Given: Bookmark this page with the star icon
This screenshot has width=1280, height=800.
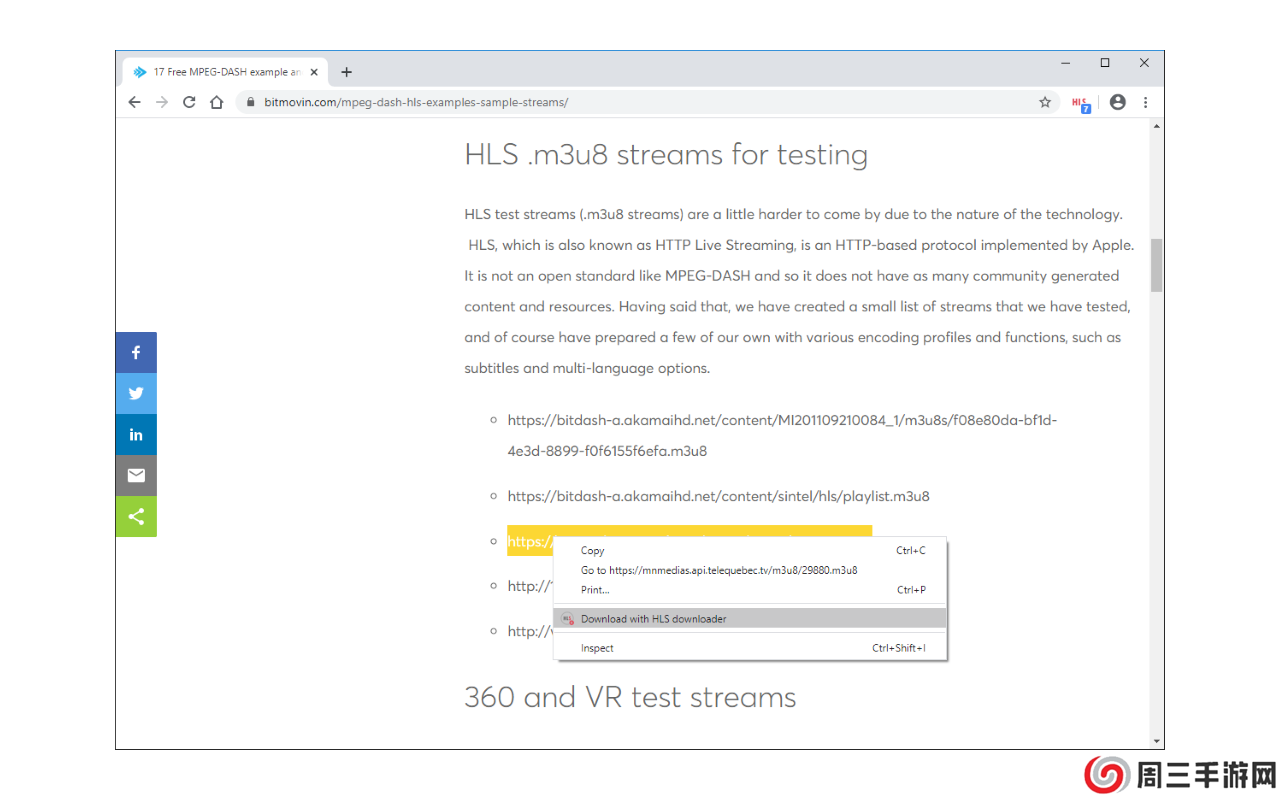Looking at the screenshot, I should (1044, 101).
